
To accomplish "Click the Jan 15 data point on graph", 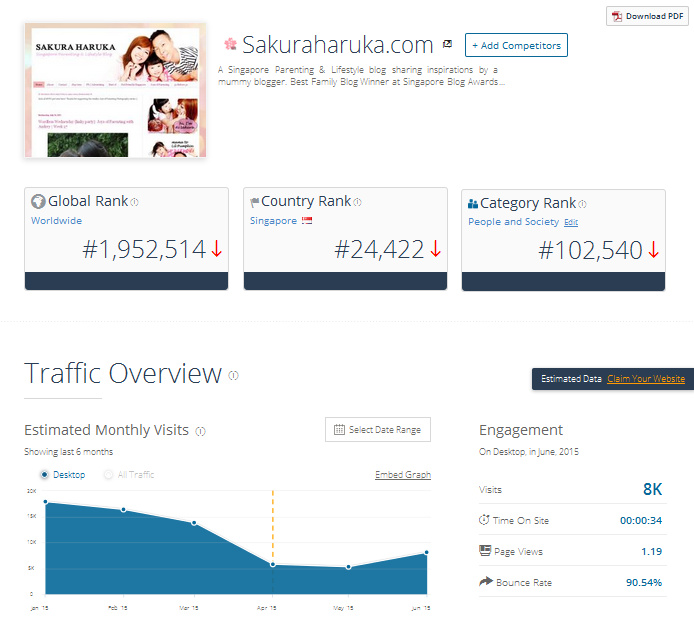I will tap(45, 502).
